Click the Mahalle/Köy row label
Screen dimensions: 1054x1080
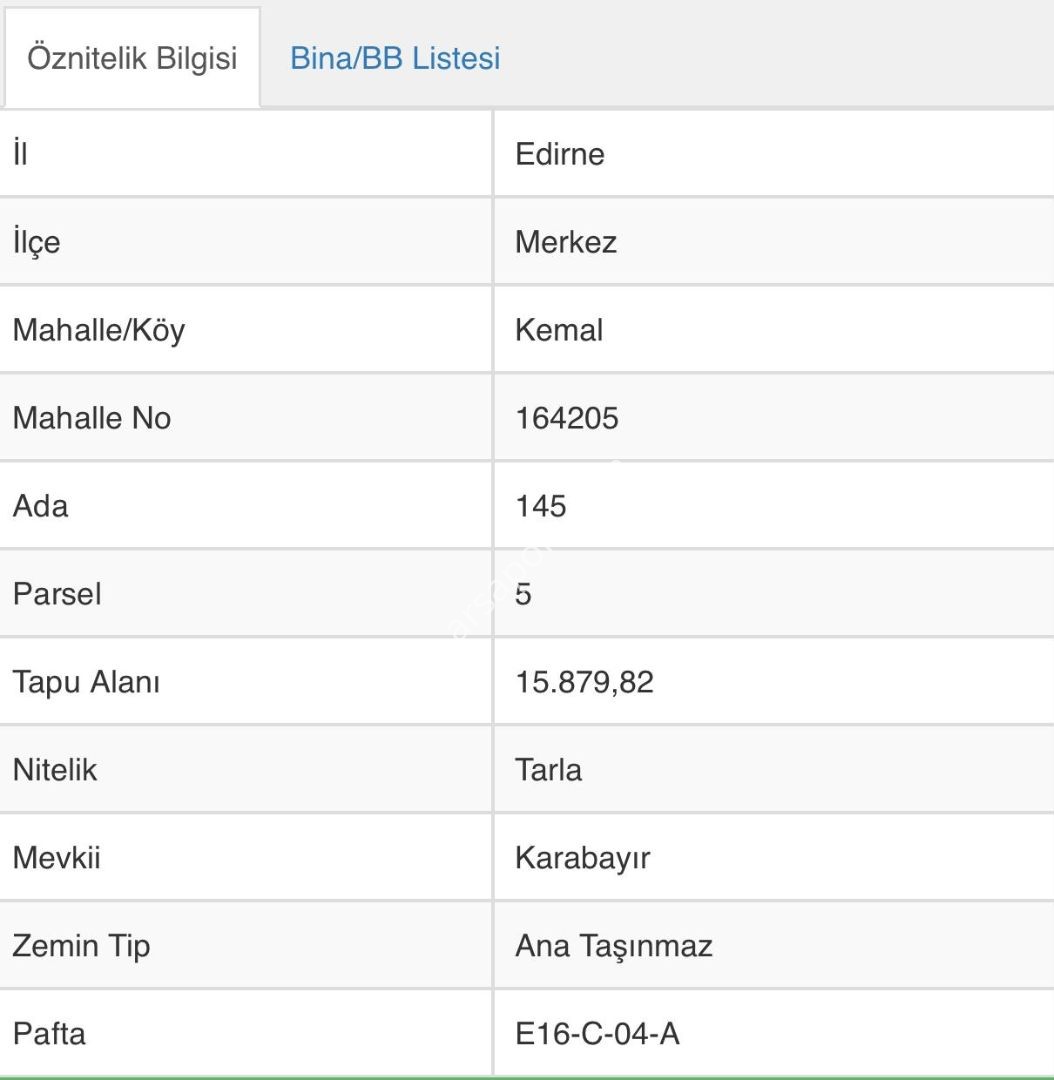tap(98, 330)
